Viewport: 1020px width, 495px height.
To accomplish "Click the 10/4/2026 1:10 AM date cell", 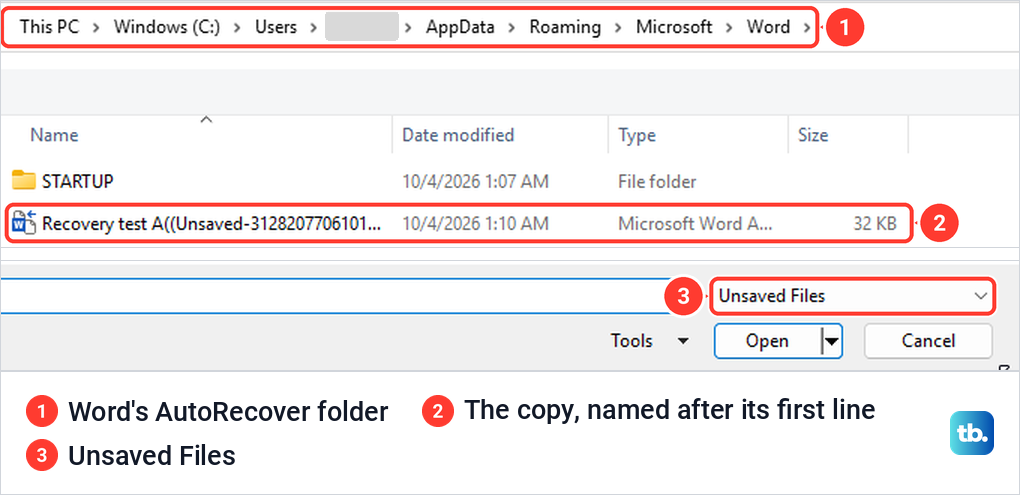I will (x=476, y=224).
